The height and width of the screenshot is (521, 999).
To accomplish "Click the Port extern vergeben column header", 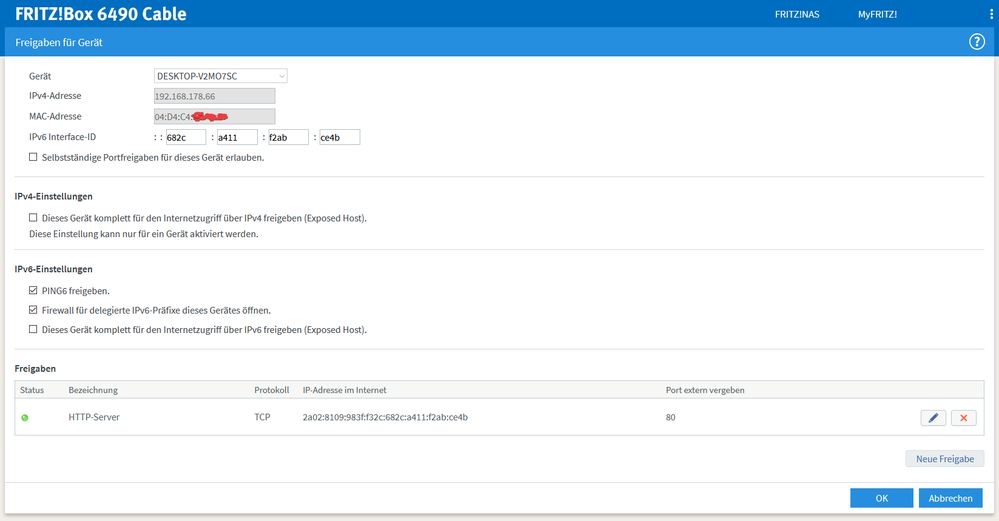I will pyautogui.click(x=705, y=390).
